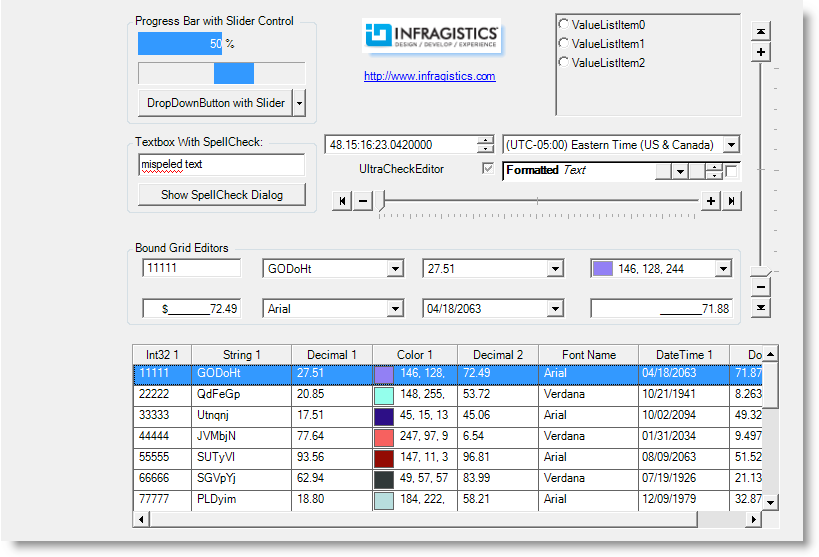Select the ValueListItem2 option
819x557 pixels.
pyautogui.click(x=564, y=63)
